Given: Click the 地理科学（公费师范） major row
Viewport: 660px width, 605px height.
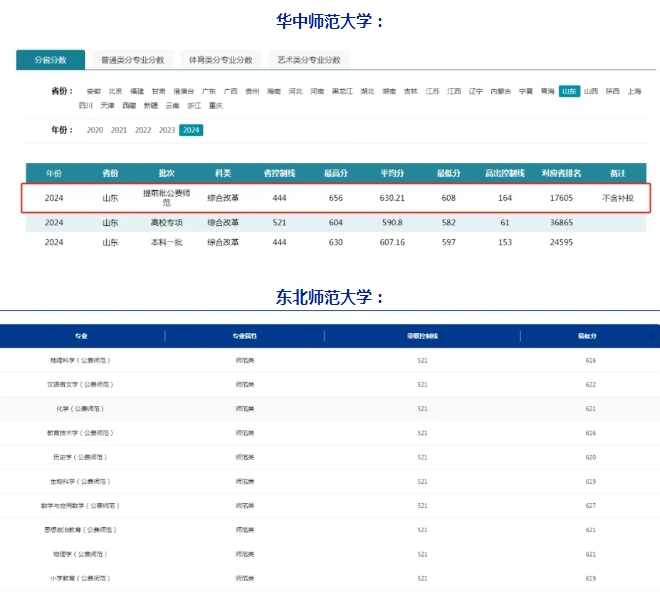Looking at the screenshot, I should pos(330,360).
